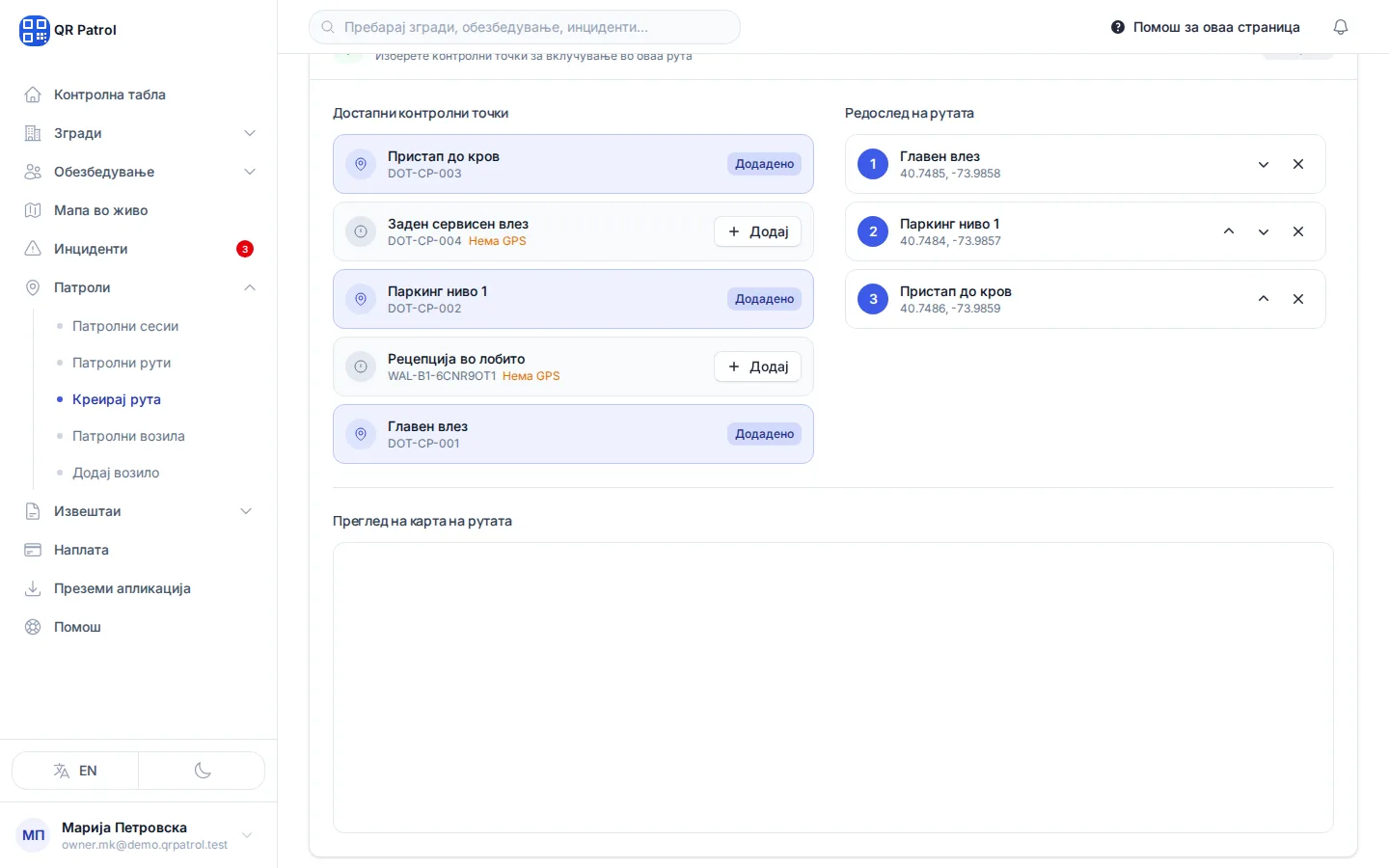Image resolution: width=1389 pixels, height=868 pixels.
Task: Click pin icon of DOT-CP-001 checkpoint
Action: pyautogui.click(x=361, y=434)
